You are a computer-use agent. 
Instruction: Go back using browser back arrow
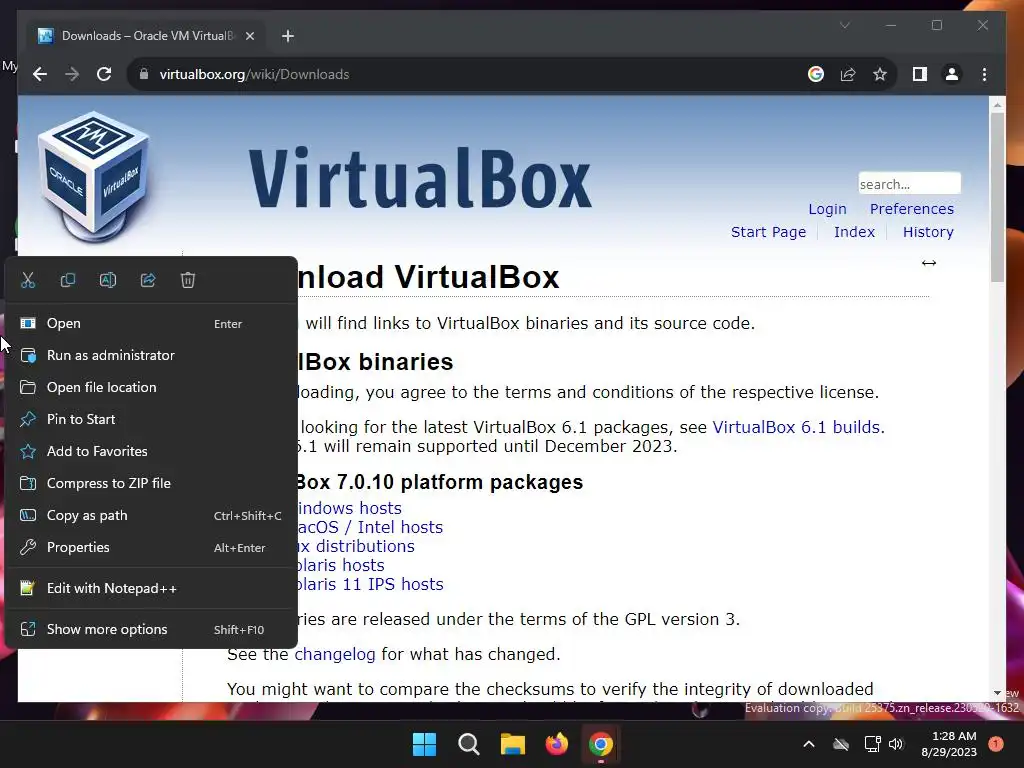point(40,74)
